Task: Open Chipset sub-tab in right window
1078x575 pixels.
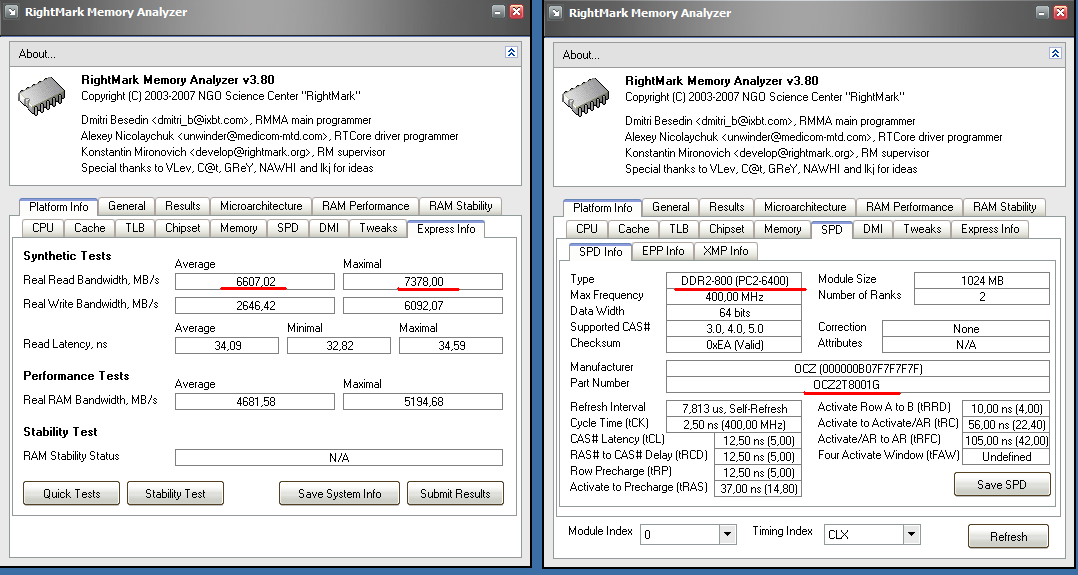Action: point(726,229)
